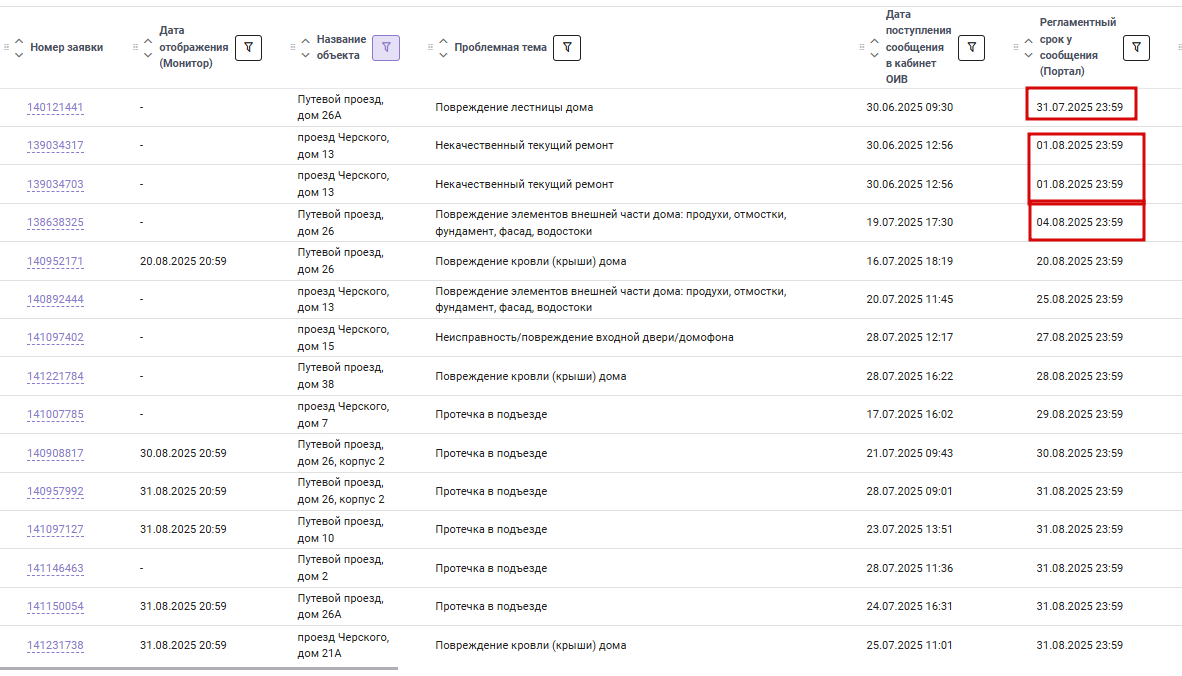Screen dimensions: 1182x676
Task: Select deadline cell 04.08.2025 23:59
Action: (x=1079, y=222)
